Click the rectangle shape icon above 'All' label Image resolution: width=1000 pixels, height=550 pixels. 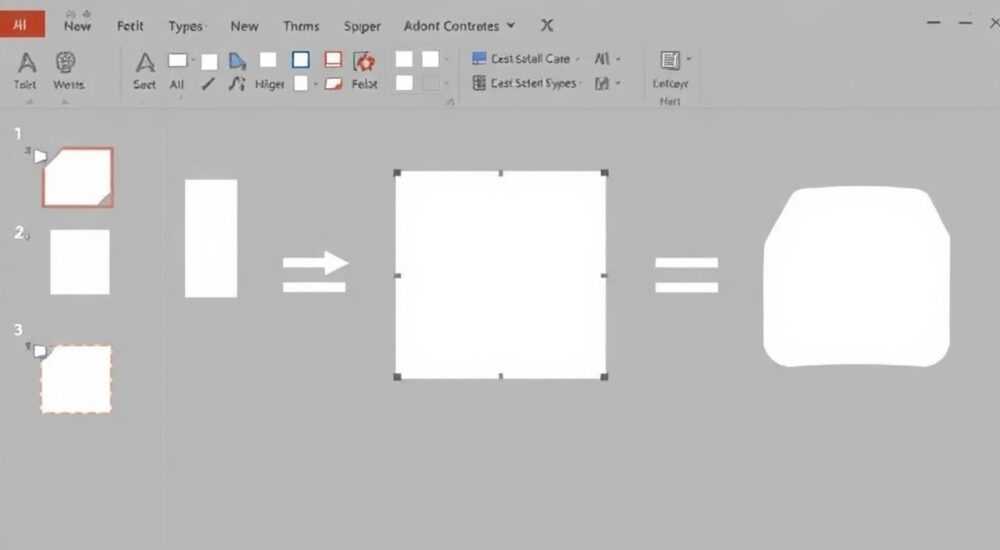[177, 60]
